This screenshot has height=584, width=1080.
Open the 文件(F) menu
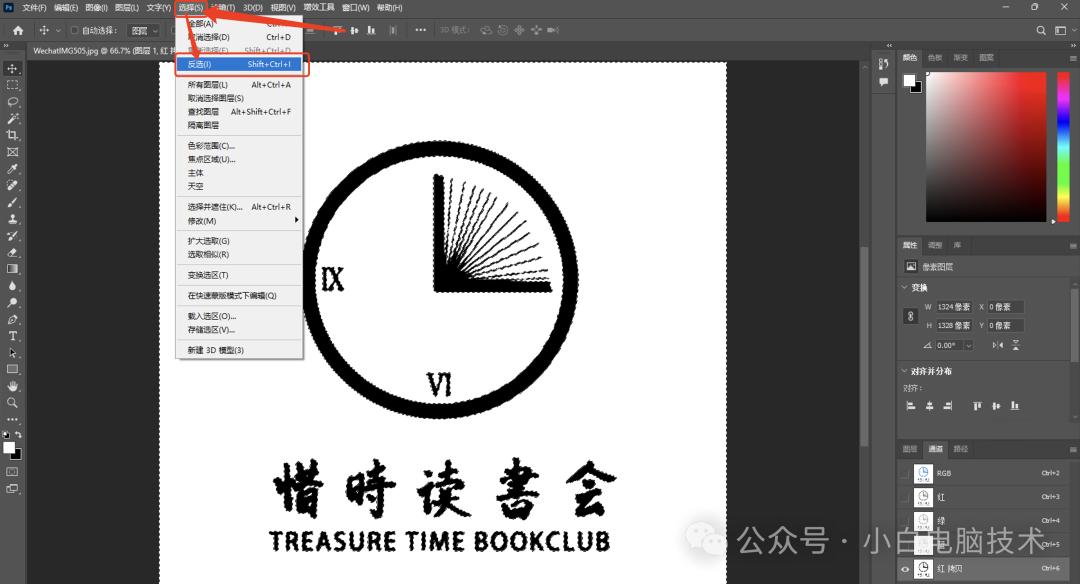pyautogui.click(x=34, y=8)
